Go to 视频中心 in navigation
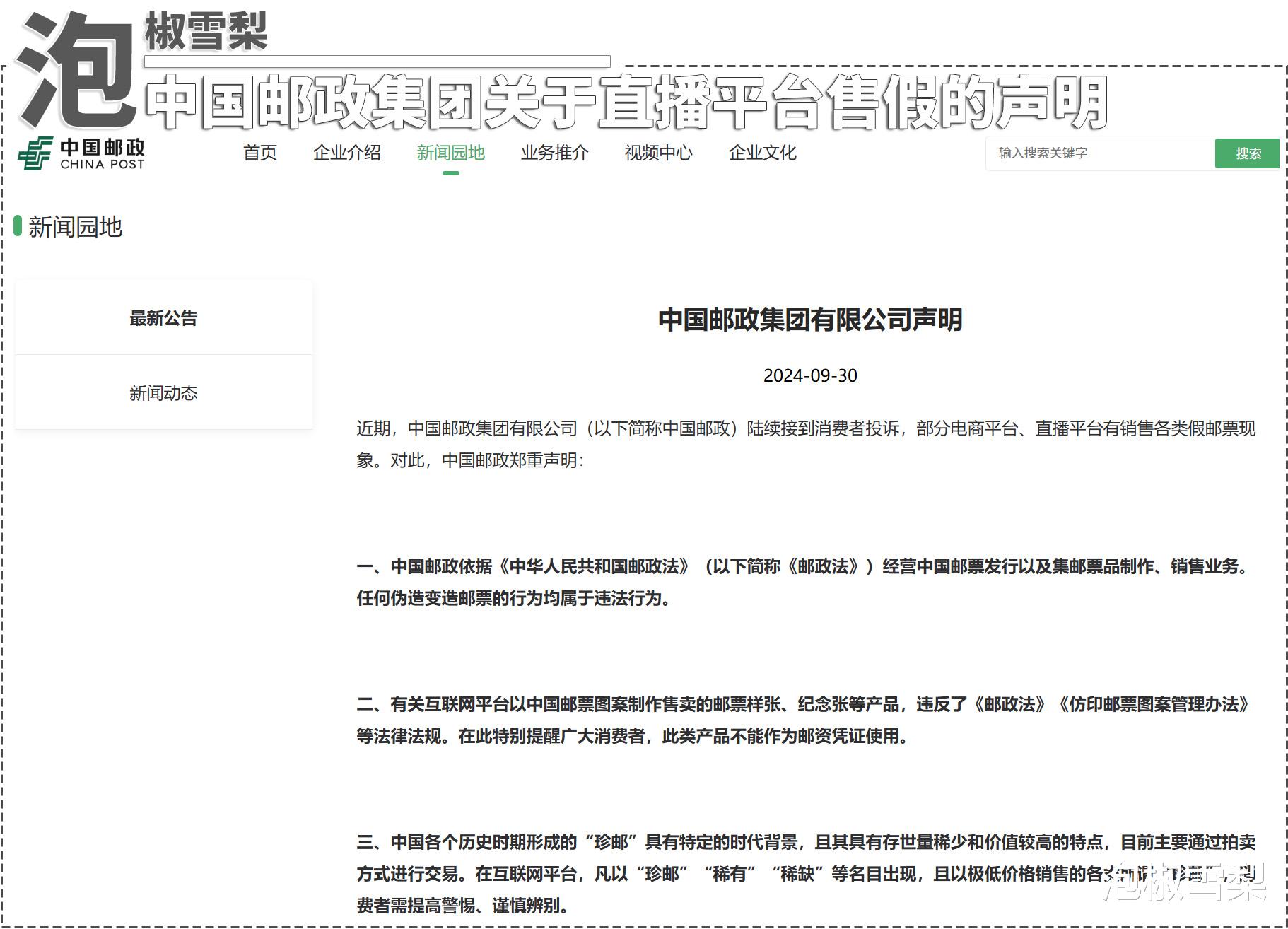 [x=659, y=153]
